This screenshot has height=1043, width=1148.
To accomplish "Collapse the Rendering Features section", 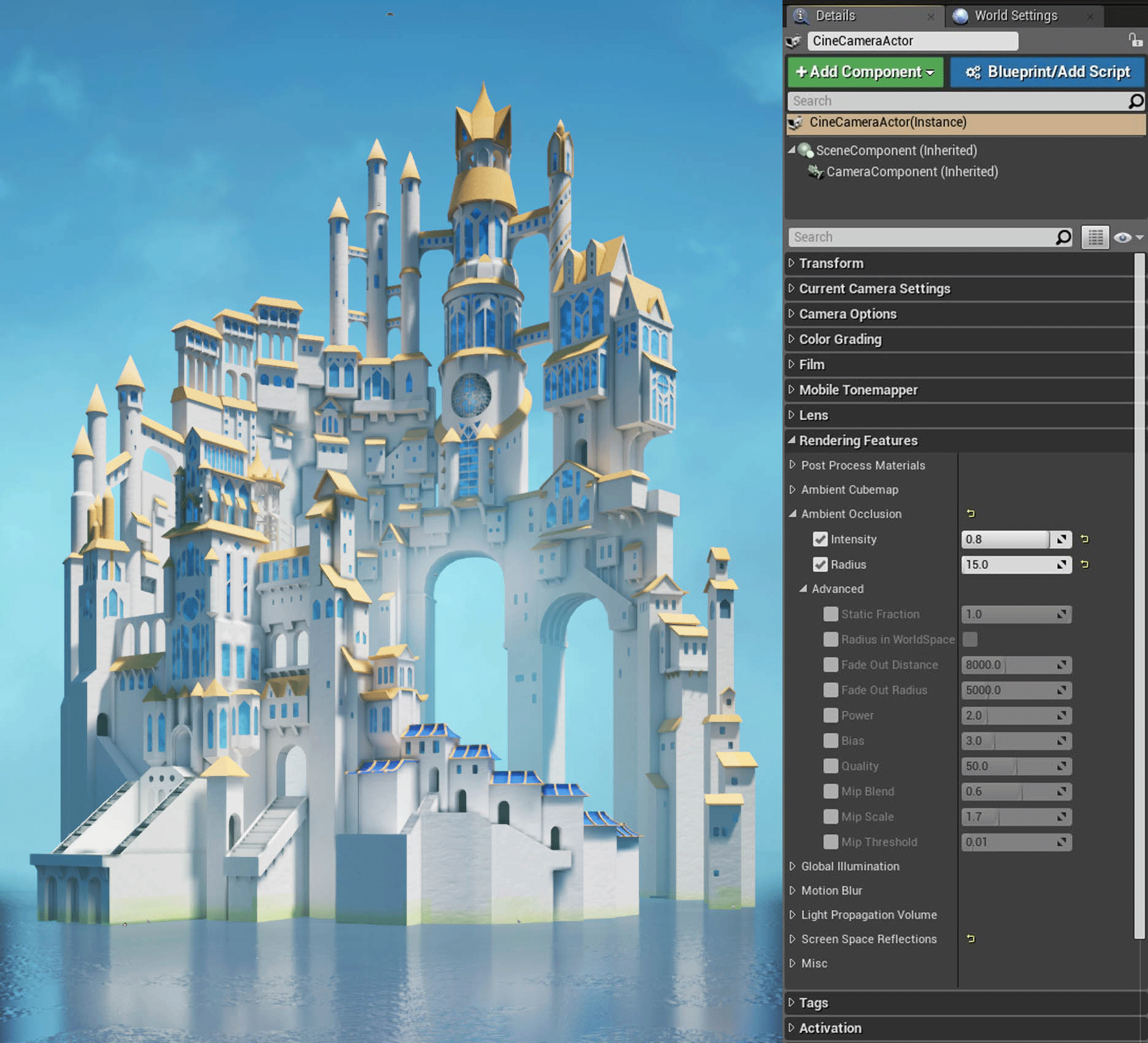I will click(791, 441).
